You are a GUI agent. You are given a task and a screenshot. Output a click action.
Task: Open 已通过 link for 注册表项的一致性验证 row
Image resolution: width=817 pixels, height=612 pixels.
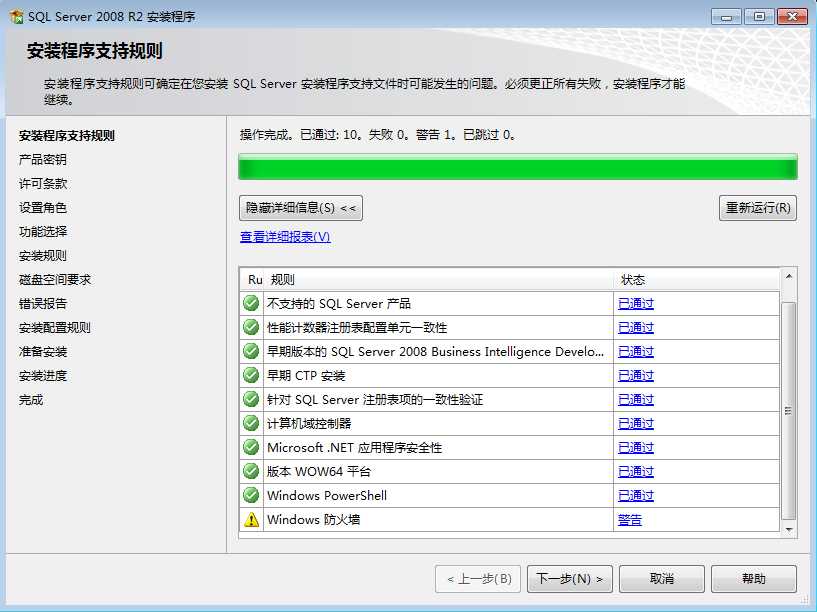636,399
